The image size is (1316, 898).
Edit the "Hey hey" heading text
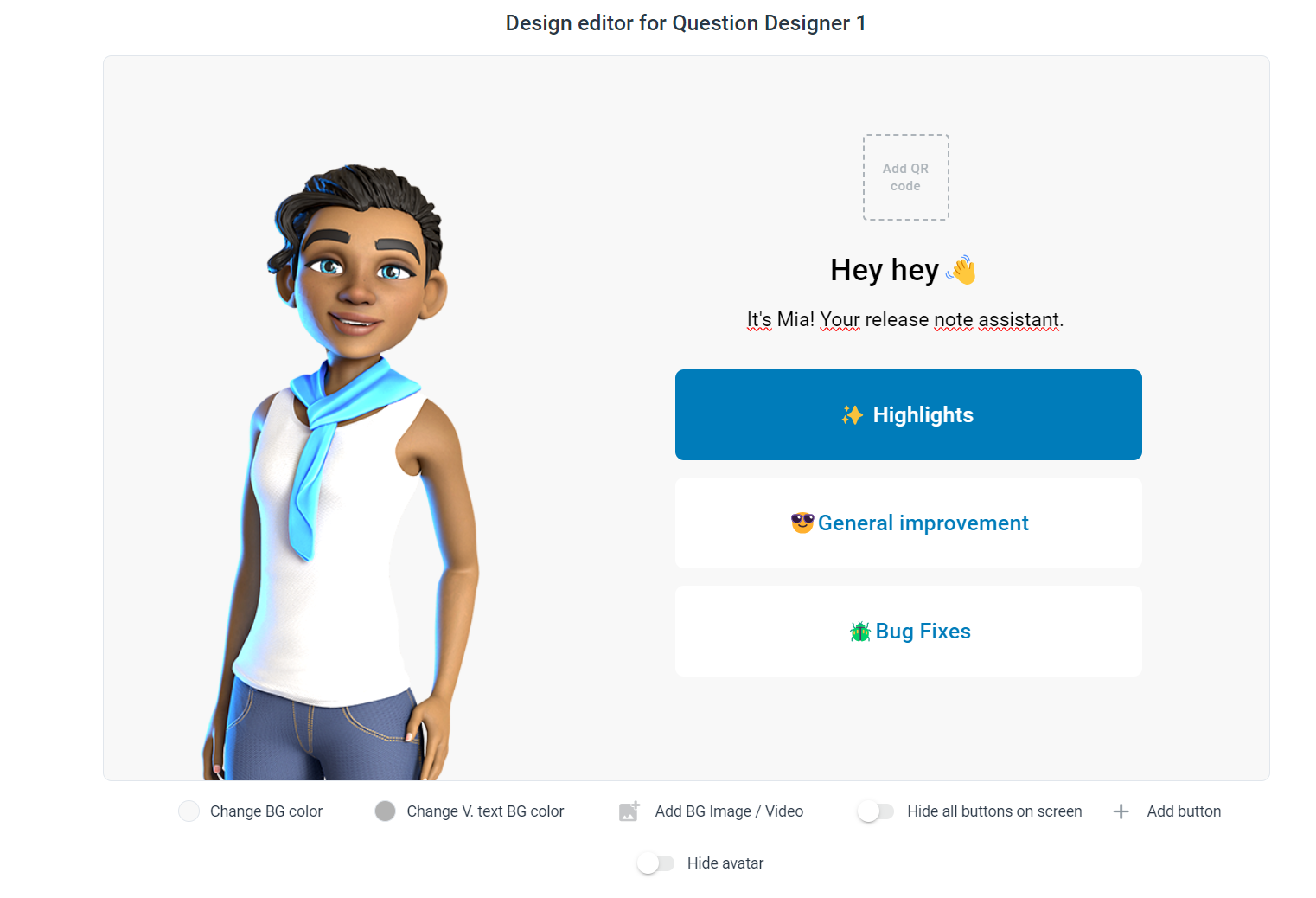coord(885,271)
